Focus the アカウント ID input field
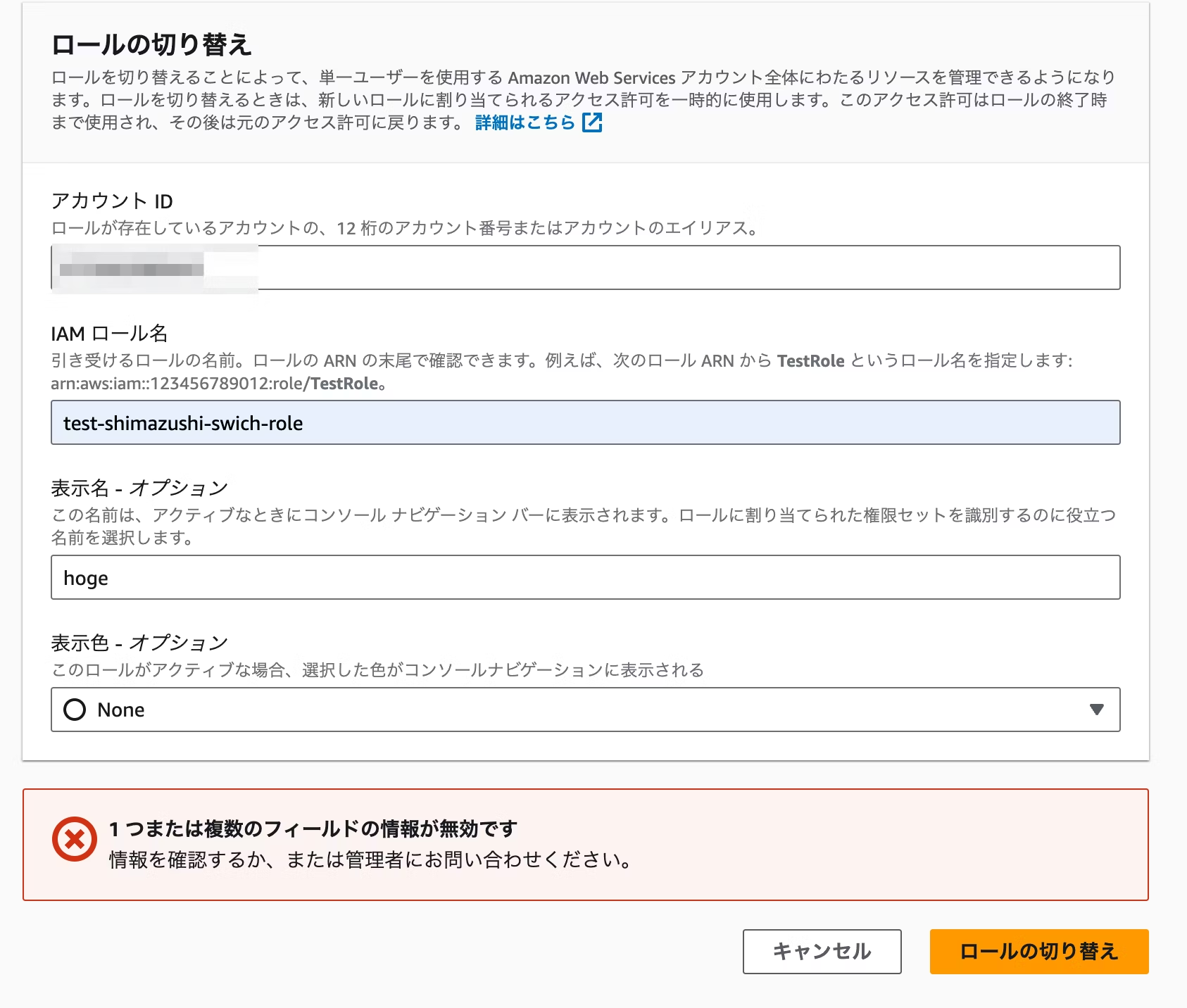Screen dimensions: 1187x1008 pyautogui.click(x=586, y=267)
